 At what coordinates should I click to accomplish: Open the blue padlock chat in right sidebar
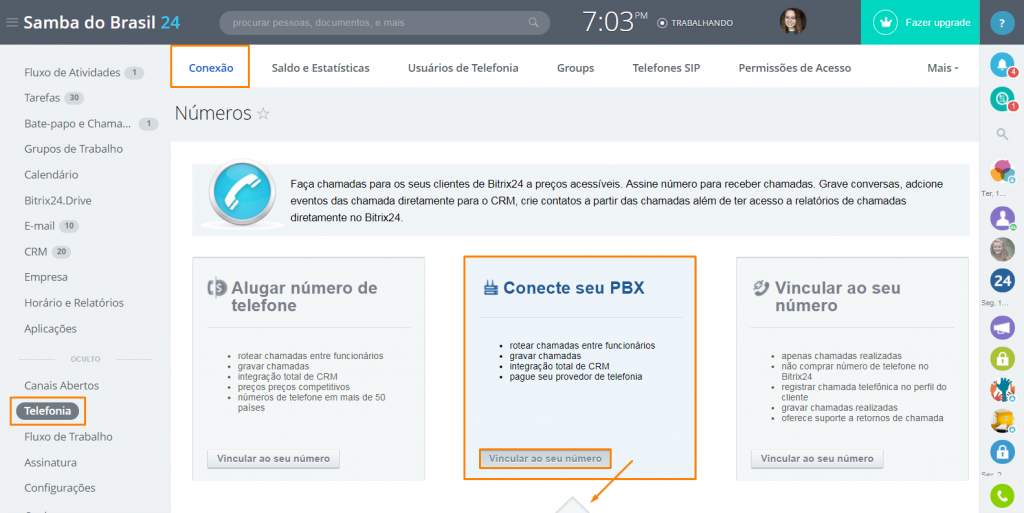click(1002, 452)
